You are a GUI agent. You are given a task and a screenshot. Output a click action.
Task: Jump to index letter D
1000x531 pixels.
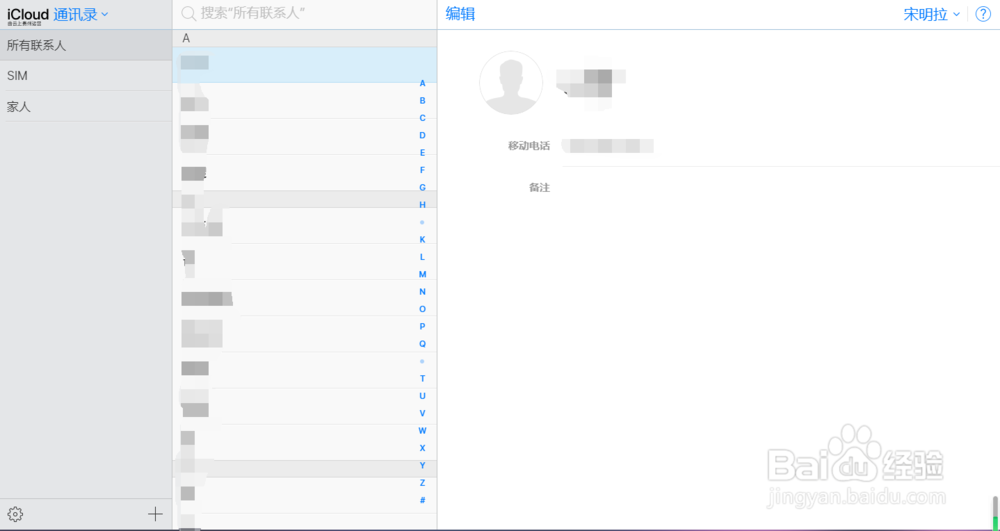pos(422,135)
